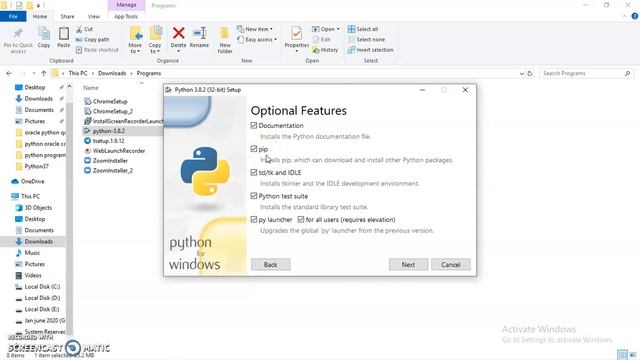Viewport: 640px width, 360px height.
Task: Select the Manage contextual tab
Action: (126, 5)
